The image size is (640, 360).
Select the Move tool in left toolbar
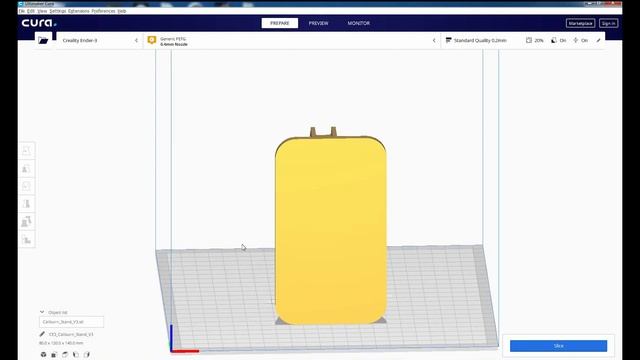[x=27, y=151]
